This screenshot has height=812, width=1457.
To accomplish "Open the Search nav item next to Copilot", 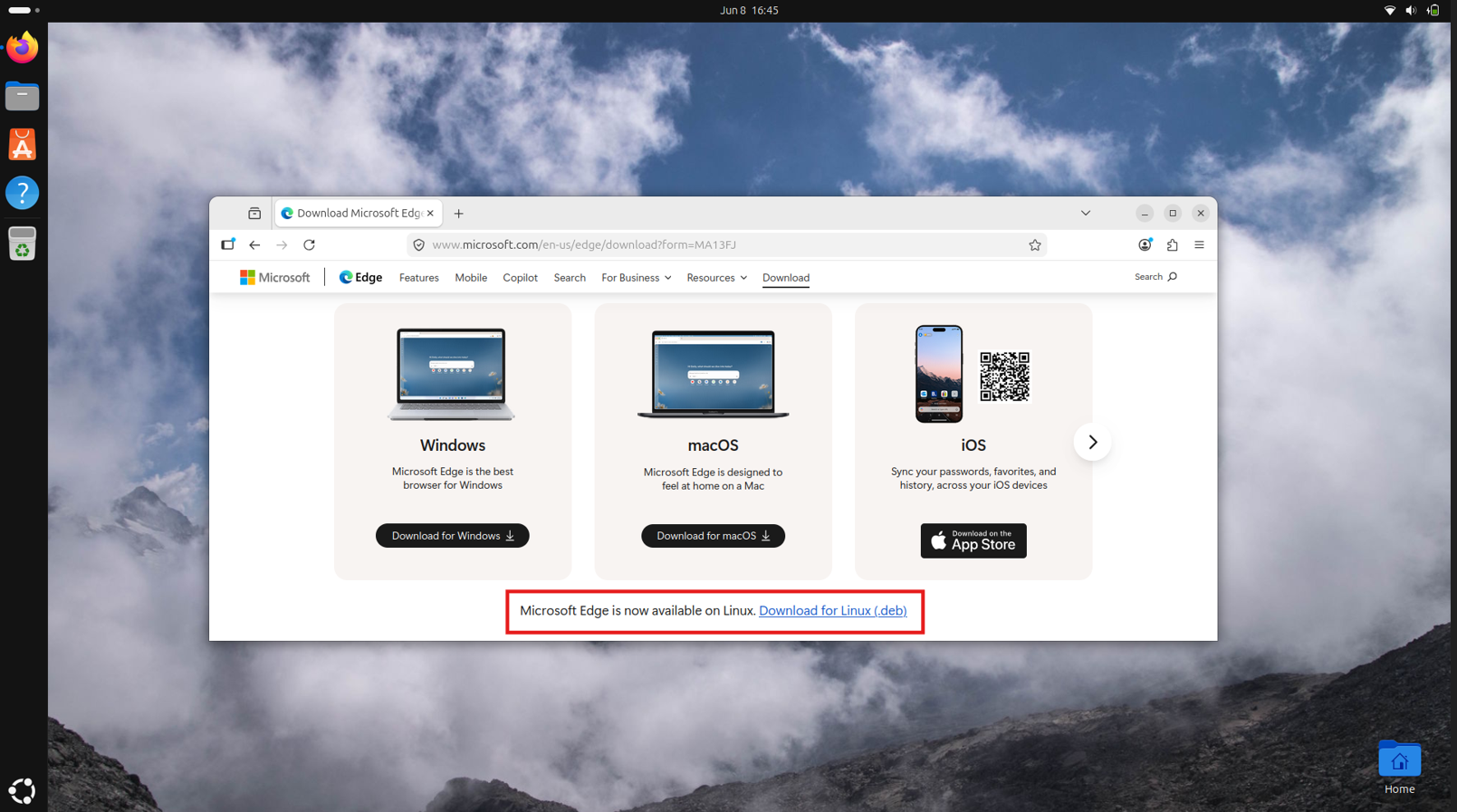I will coord(570,278).
